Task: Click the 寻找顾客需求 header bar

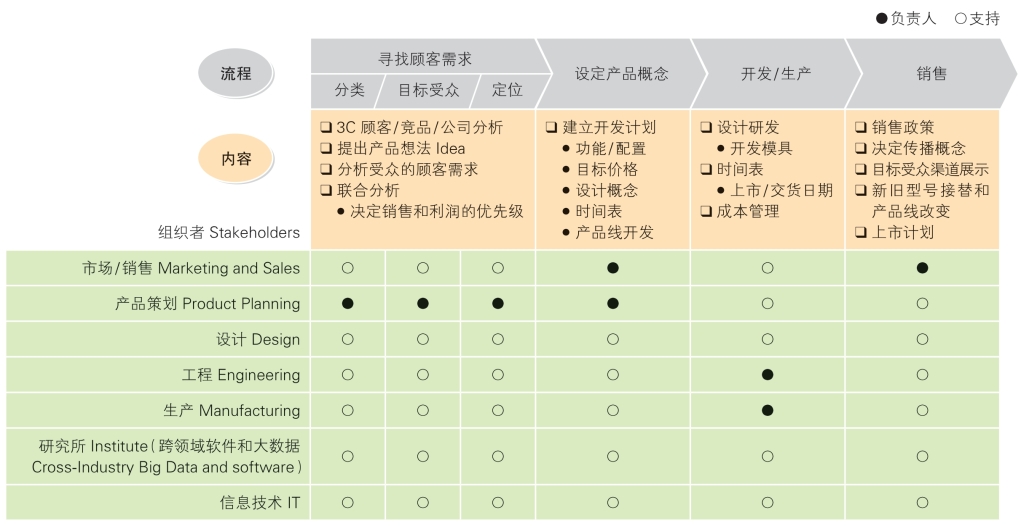Action: click(427, 57)
